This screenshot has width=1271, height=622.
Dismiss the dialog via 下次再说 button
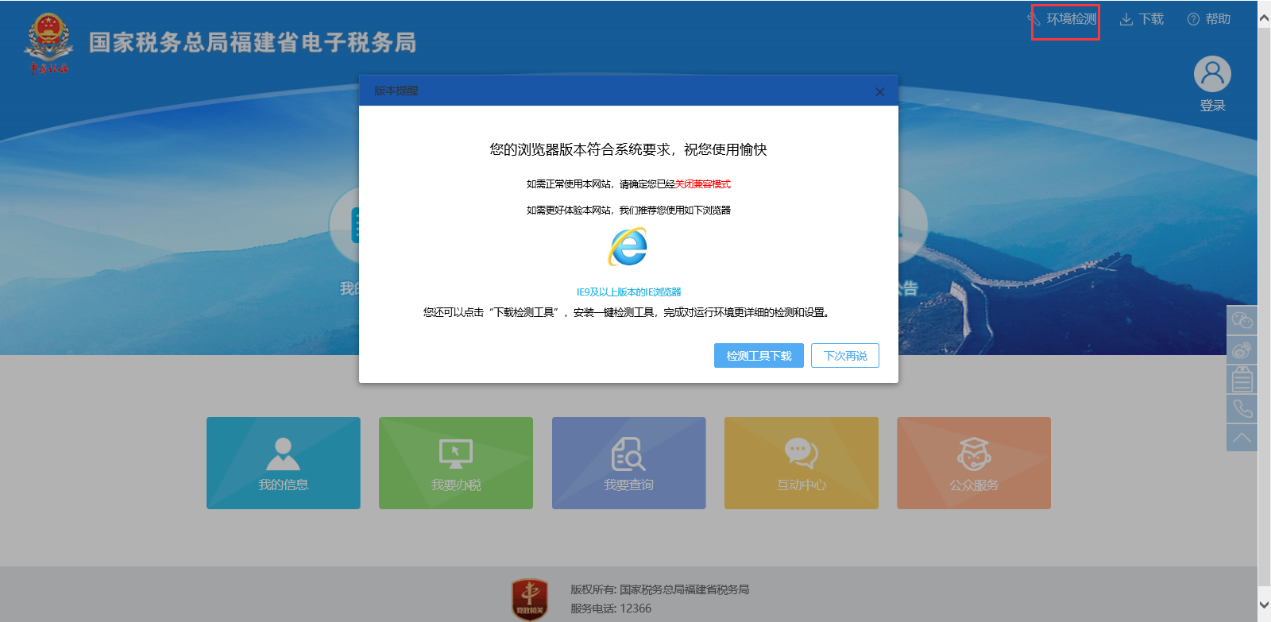843,355
